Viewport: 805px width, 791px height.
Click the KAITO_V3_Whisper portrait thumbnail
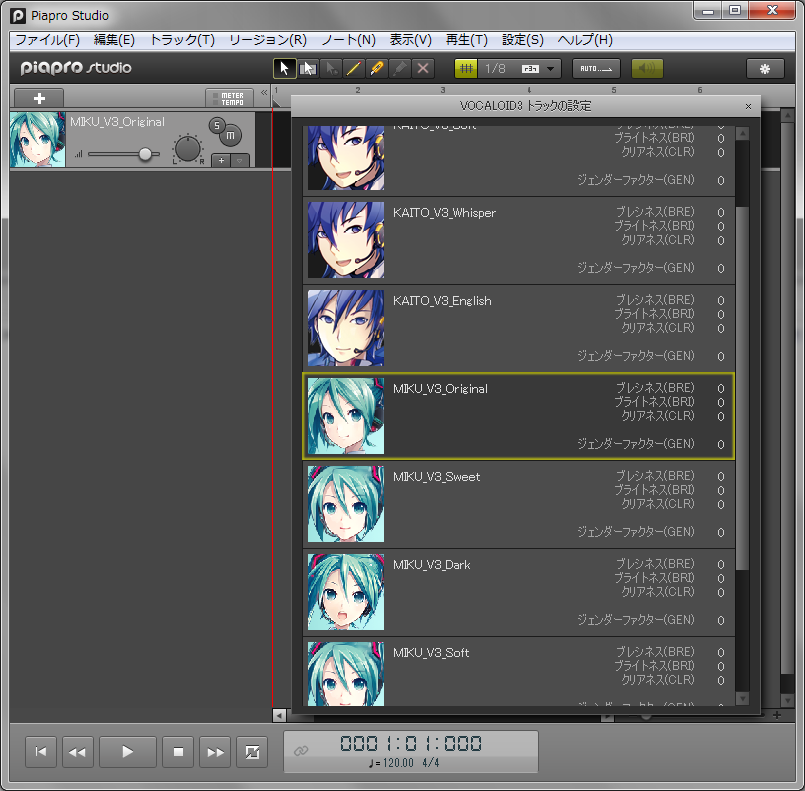click(346, 240)
